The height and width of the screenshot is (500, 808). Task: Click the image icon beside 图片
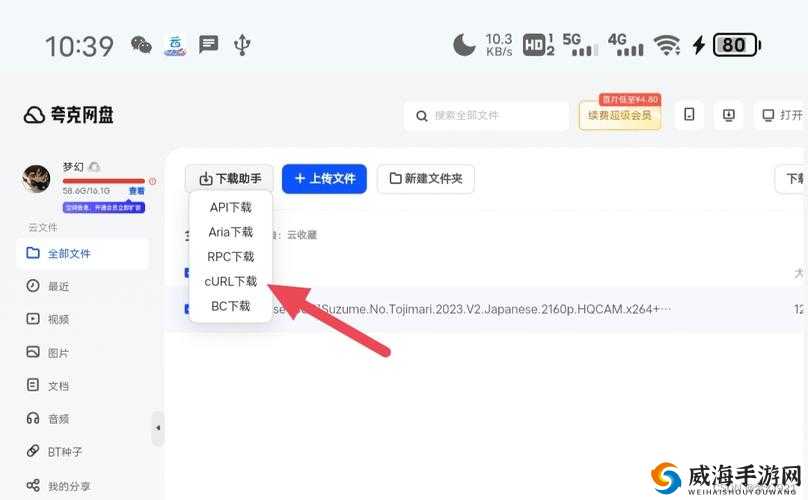33,352
